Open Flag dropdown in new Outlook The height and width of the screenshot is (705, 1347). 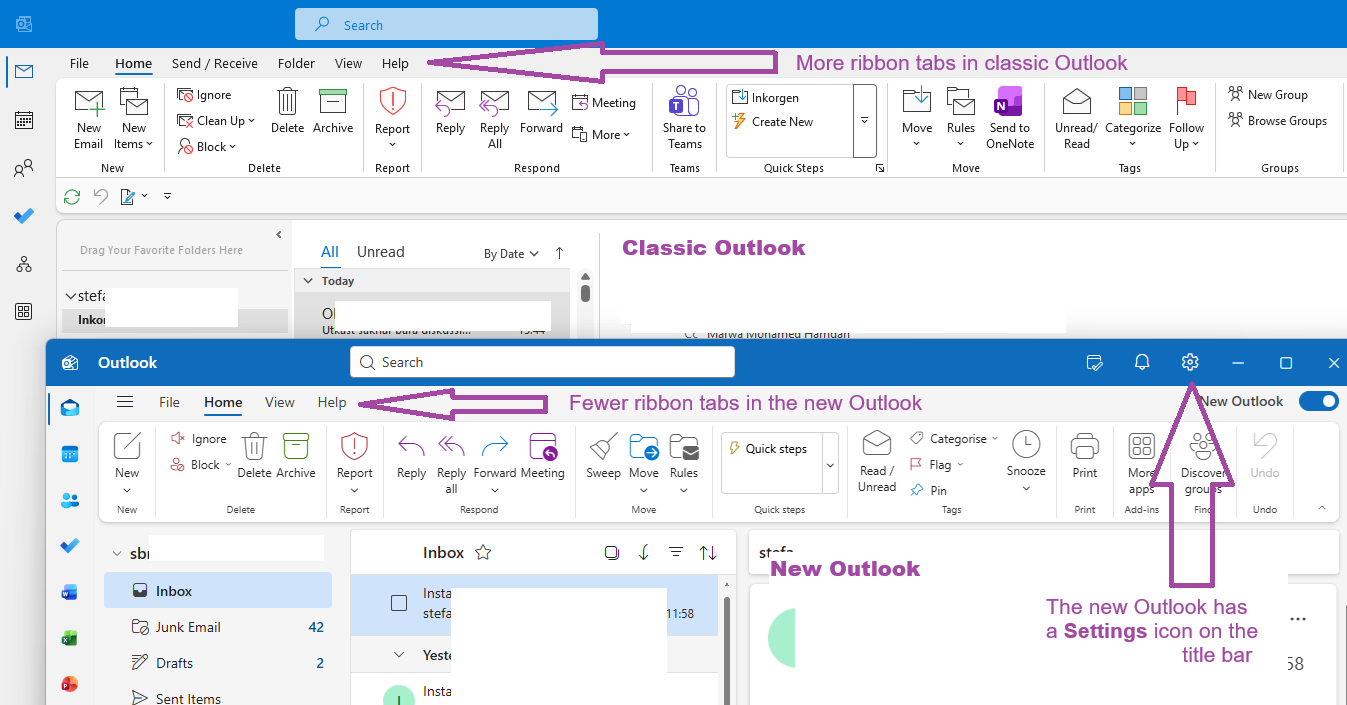(x=937, y=464)
